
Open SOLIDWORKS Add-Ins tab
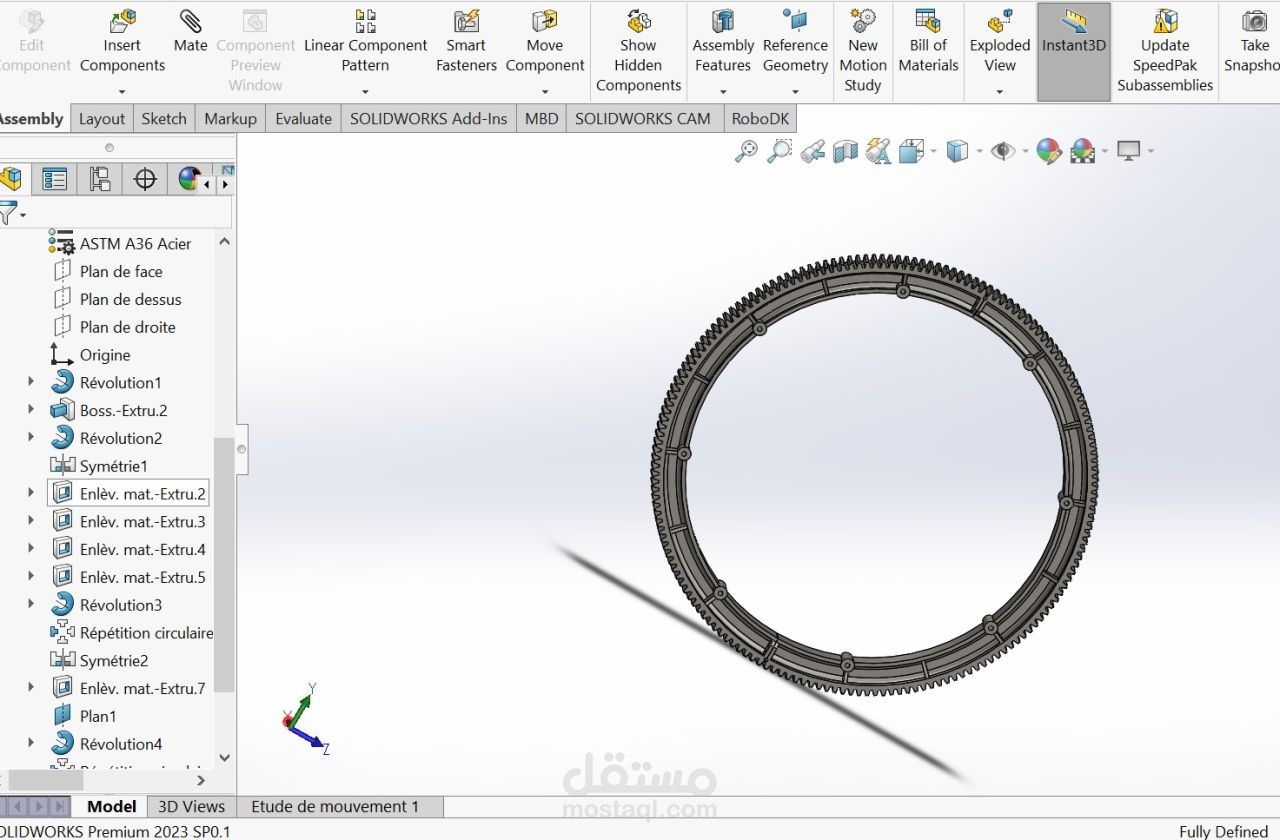pyautogui.click(x=428, y=119)
